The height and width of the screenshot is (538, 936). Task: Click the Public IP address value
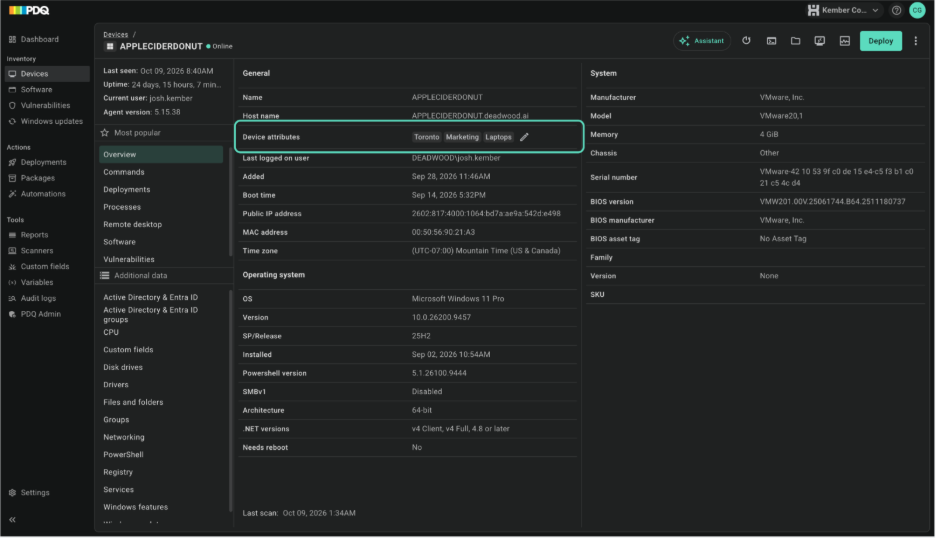coord(486,214)
